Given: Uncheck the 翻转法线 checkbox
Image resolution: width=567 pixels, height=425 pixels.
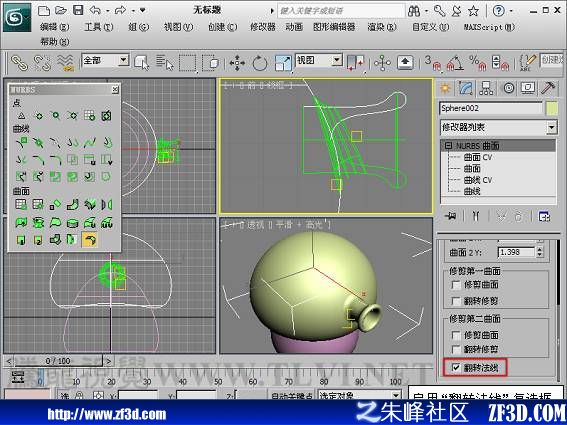Looking at the screenshot, I should (x=456, y=368).
